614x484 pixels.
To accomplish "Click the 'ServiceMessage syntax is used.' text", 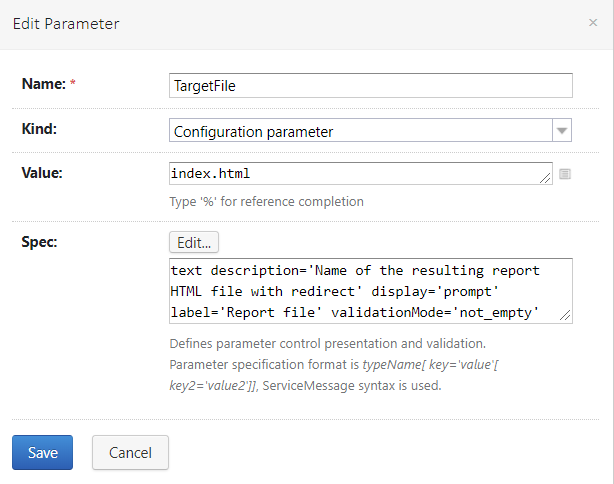I will click(x=352, y=386).
